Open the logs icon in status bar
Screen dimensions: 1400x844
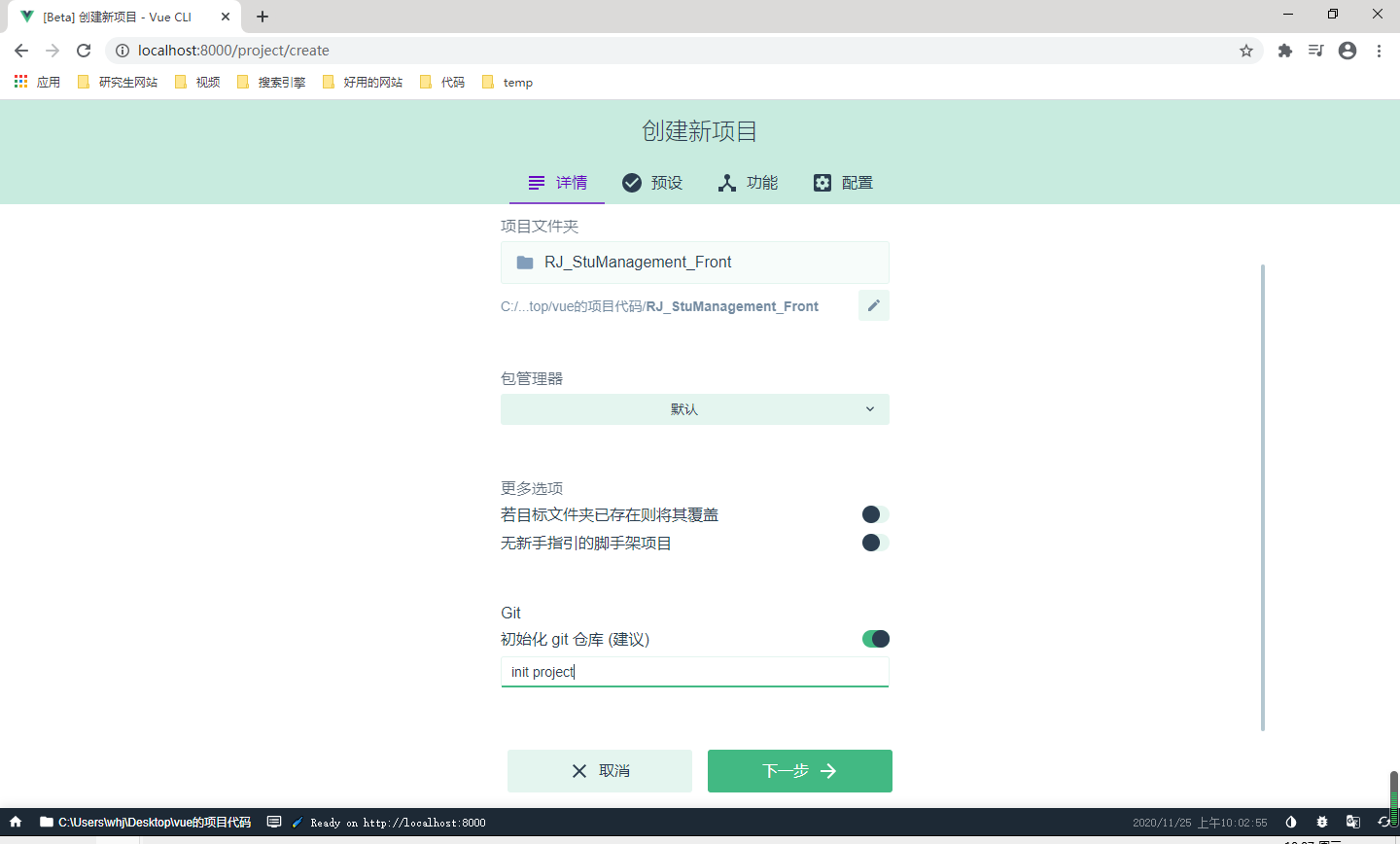click(x=274, y=822)
